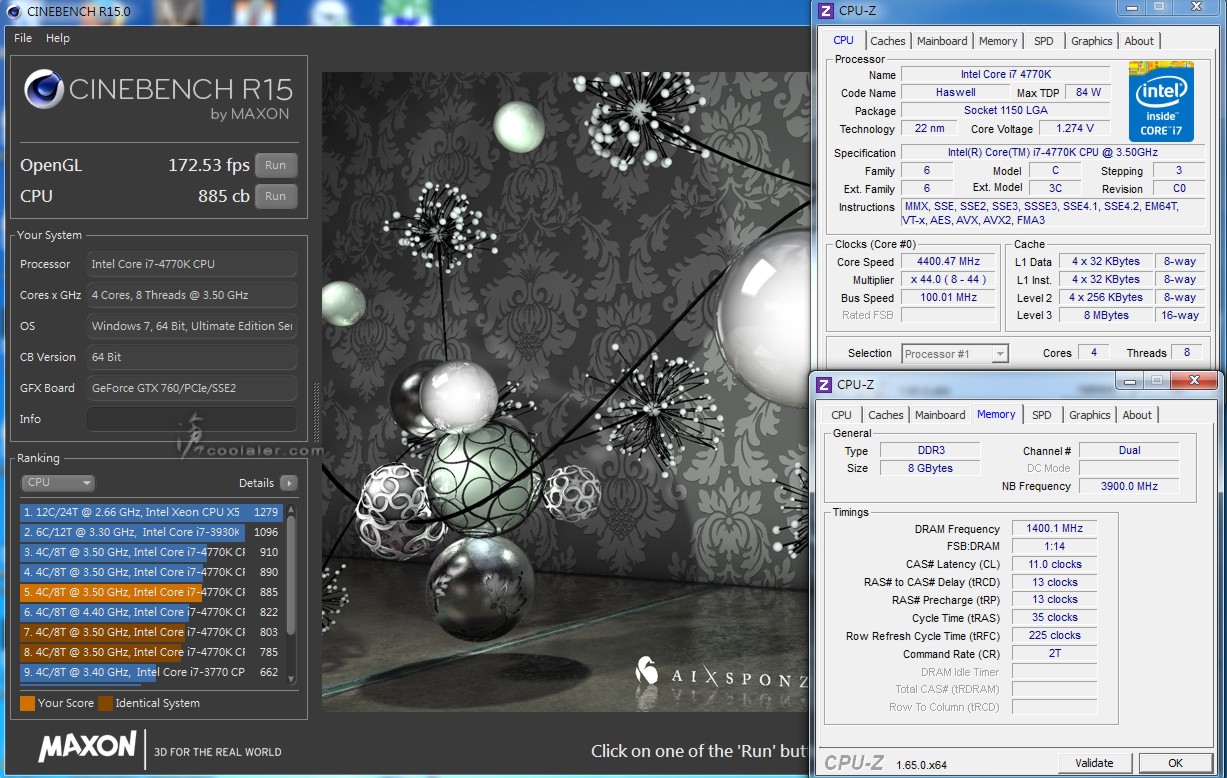Click the Code Name value 'Haswell'
This screenshot has height=778, width=1227.
pyautogui.click(x=955, y=93)
